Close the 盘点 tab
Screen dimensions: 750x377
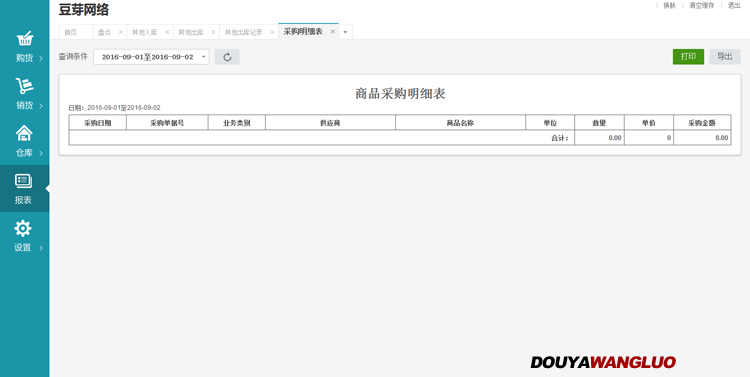121,32
